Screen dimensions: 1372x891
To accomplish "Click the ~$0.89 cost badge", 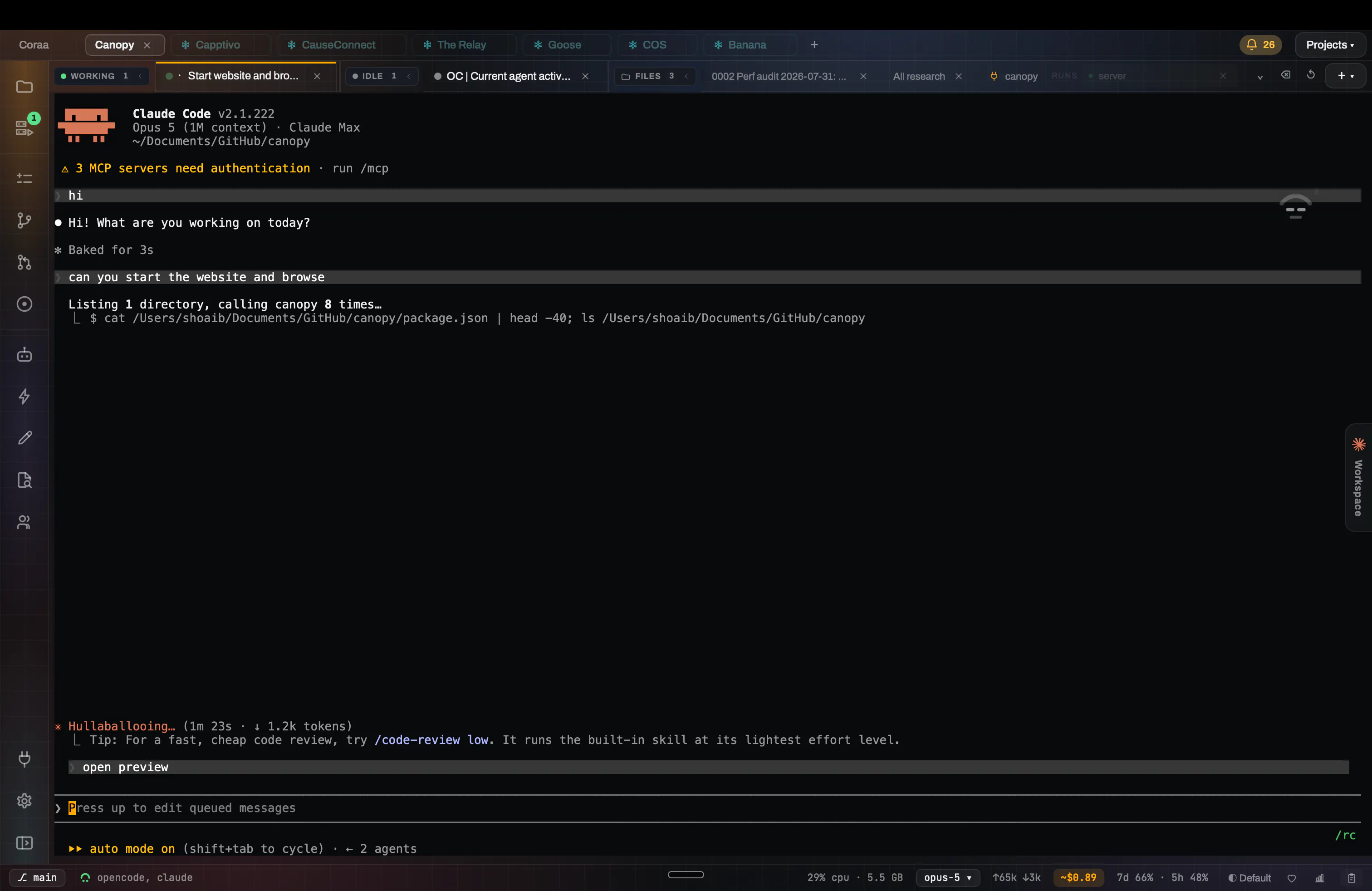I will point(1078,877).
